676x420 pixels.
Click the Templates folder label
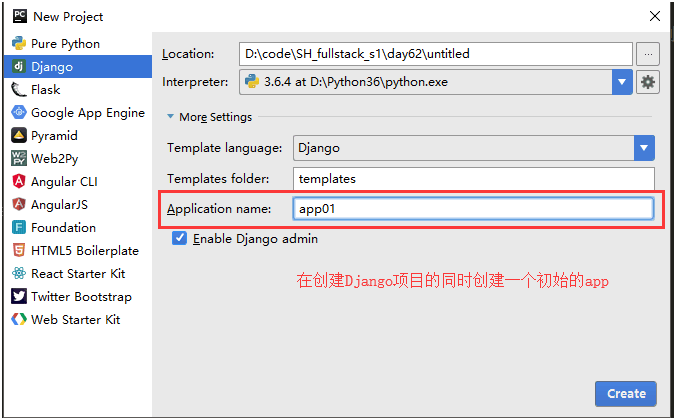(218, 179)
